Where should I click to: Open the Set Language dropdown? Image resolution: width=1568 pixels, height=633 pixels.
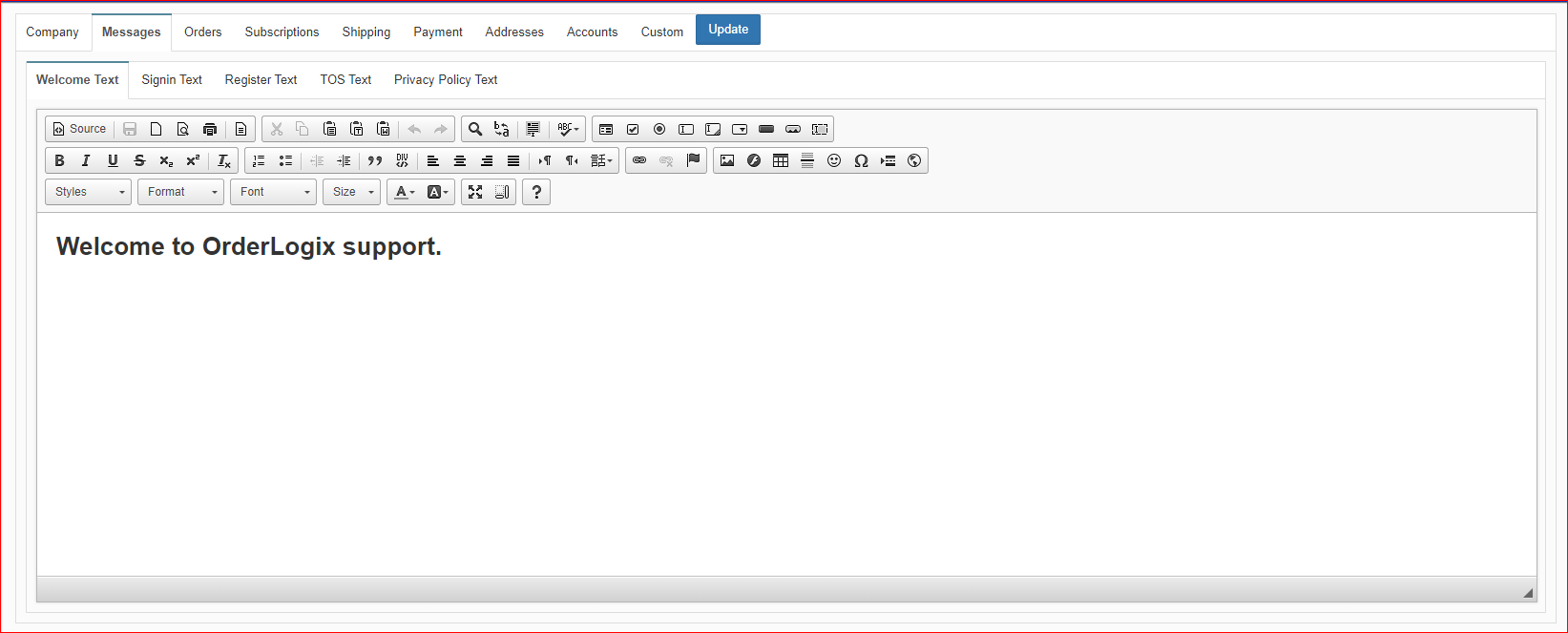click(602, 160)
